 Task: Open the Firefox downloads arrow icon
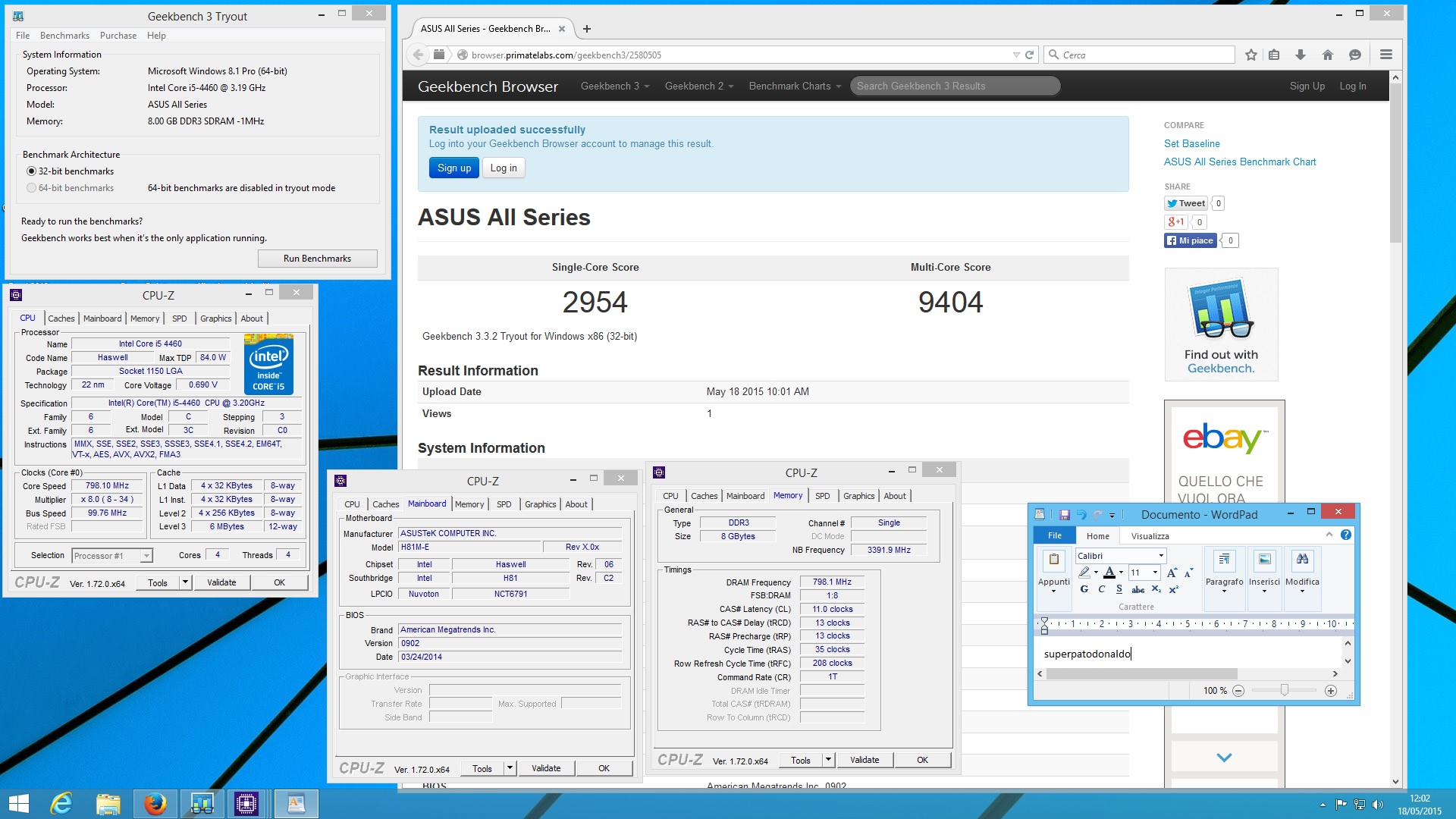[1301, 55]
